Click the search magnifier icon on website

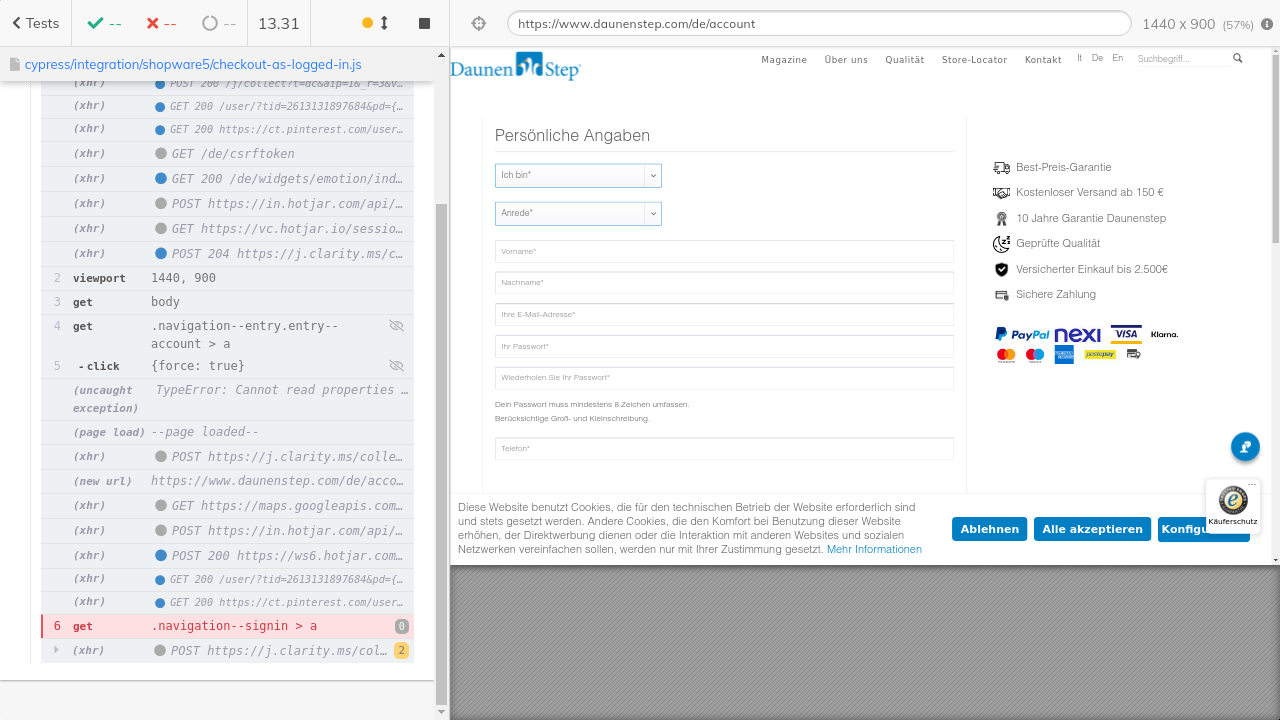tap(1237, 59)
